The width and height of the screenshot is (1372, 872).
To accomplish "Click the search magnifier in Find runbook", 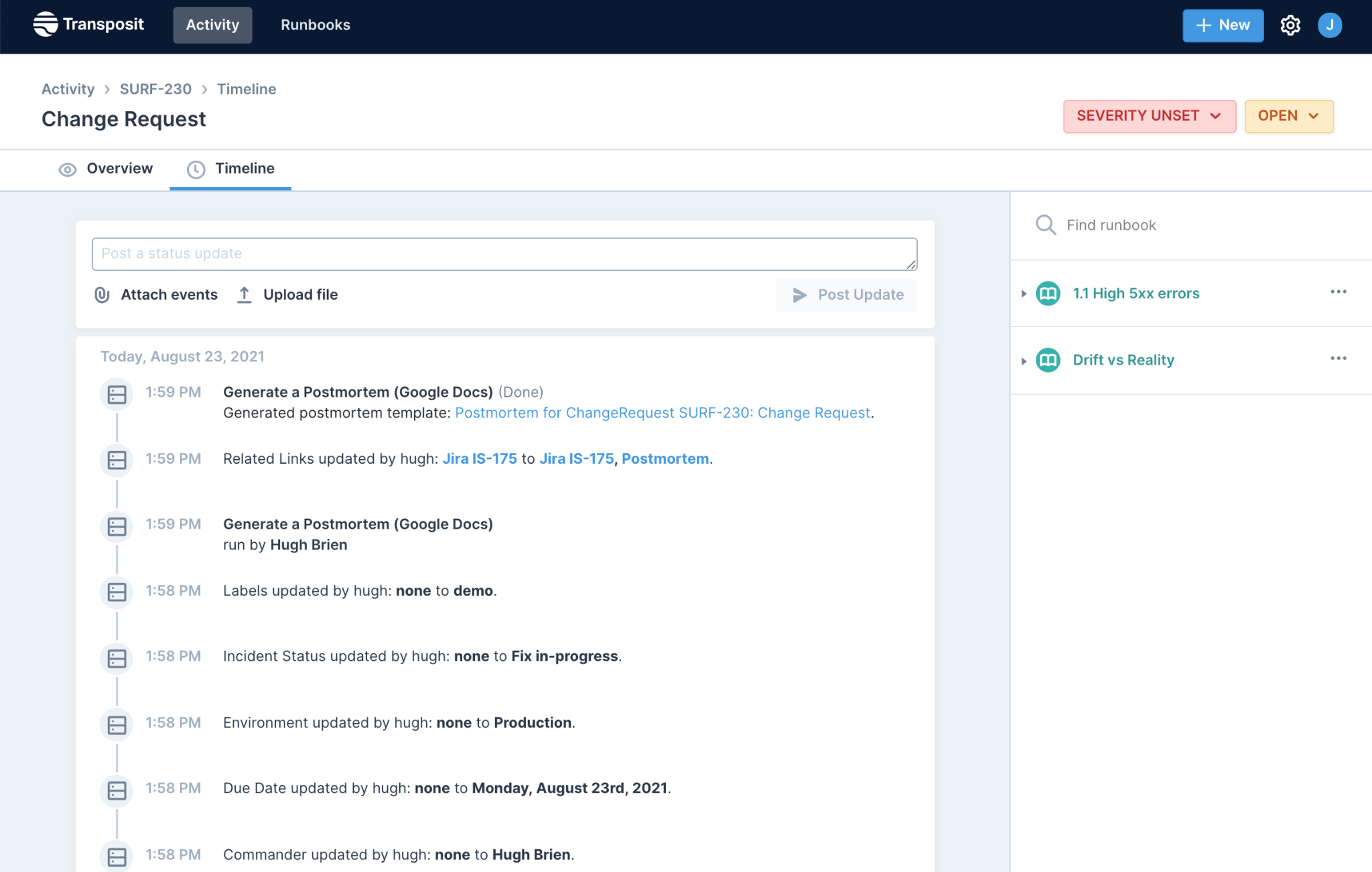I will click(x=1046, y=225).
